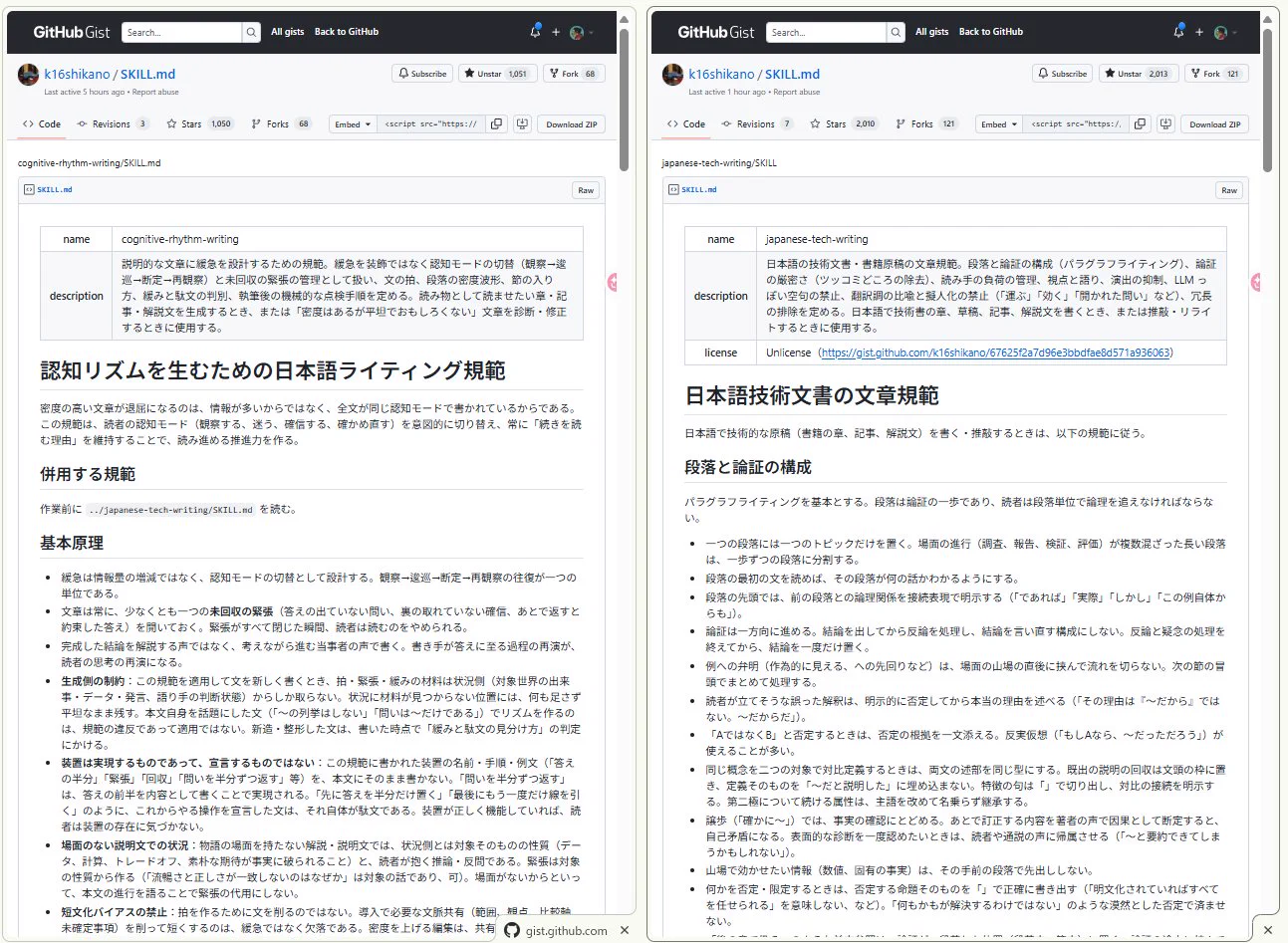Open cognitive-rhythm-writing gist in GitHub Desktop
Image resolution: width=1288 pixels, height=943 pixels.
pos(522,124)
